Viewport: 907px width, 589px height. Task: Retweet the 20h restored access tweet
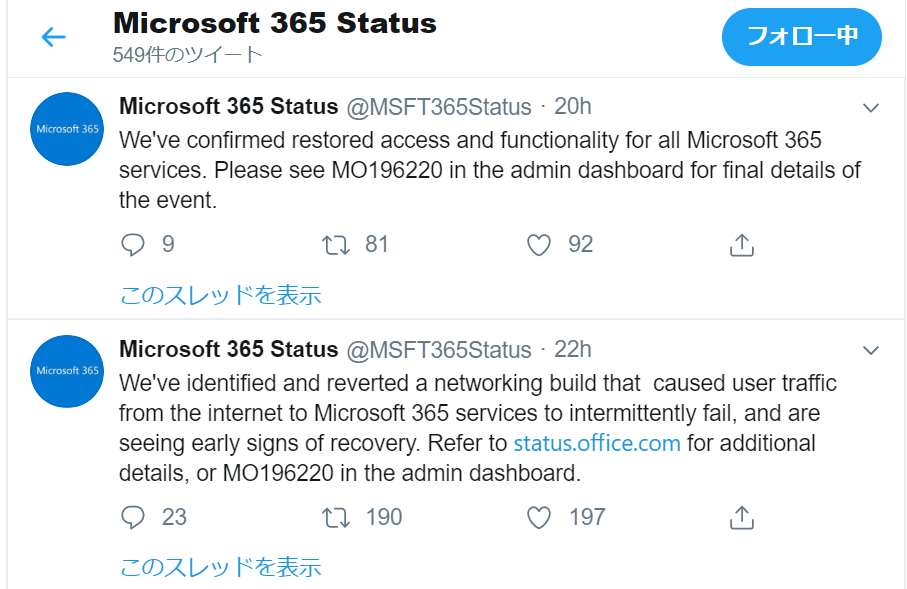(336, 245)
